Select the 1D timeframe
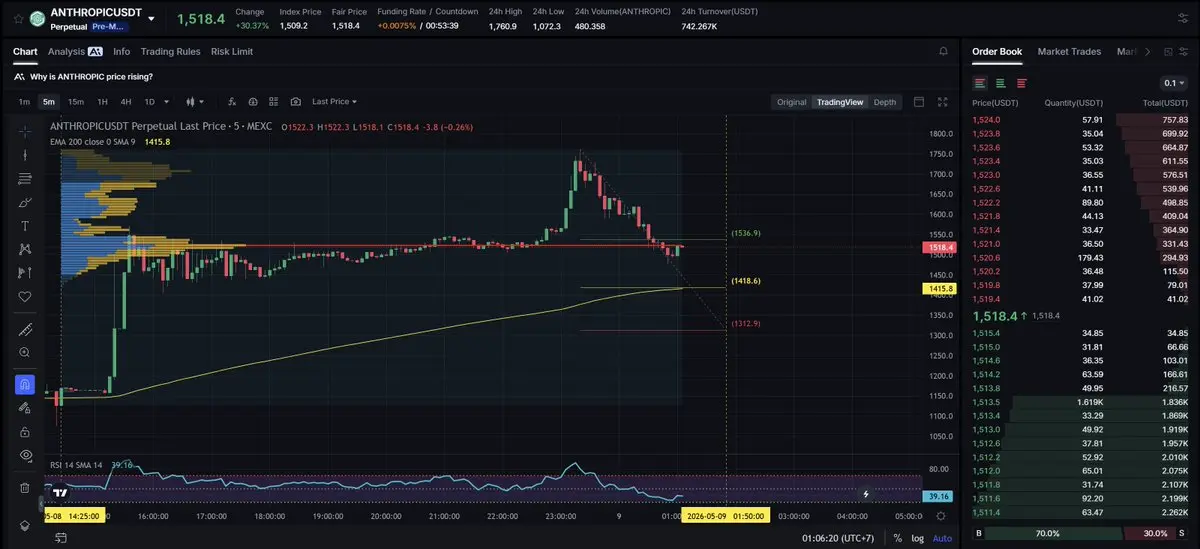Viewport: 1200px width, 549px height. (x=150, y=101)
